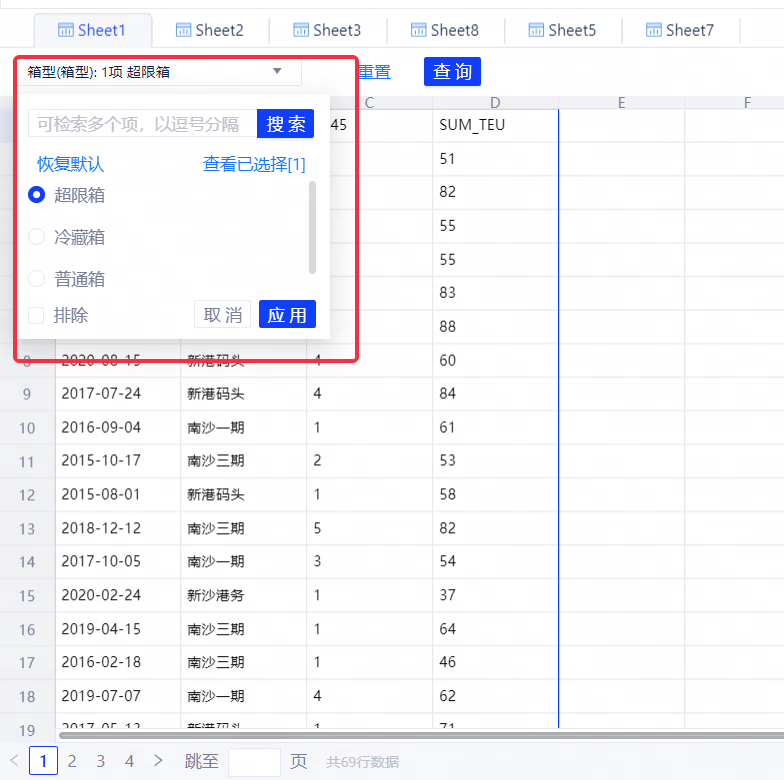Click the filter search input field
The height and width of the screenshot is (780, 784).
tap(142, 124)
